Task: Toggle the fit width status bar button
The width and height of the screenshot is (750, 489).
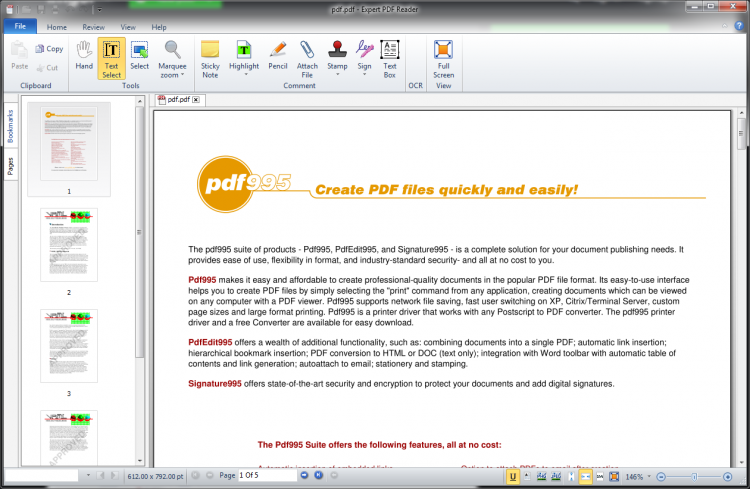Action: click(x=585, y=477)
